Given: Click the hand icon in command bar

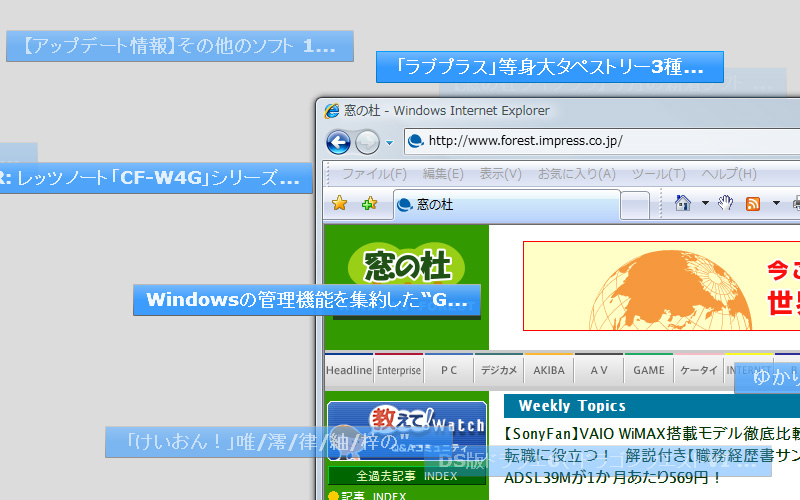Looking at the screenshot, I should [725, 203].
